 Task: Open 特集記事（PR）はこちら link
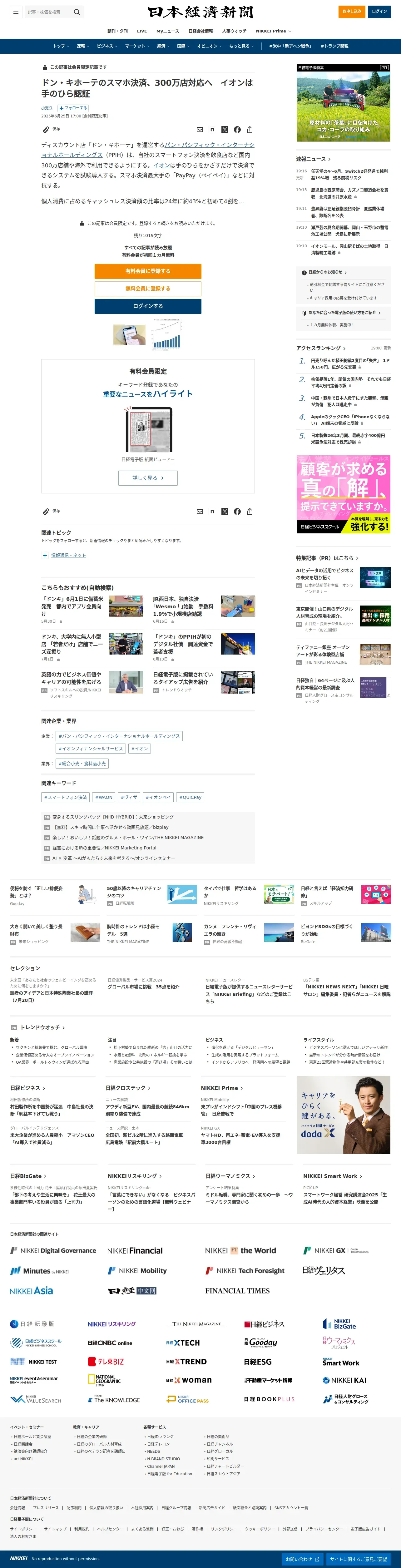tap(327, 557)
